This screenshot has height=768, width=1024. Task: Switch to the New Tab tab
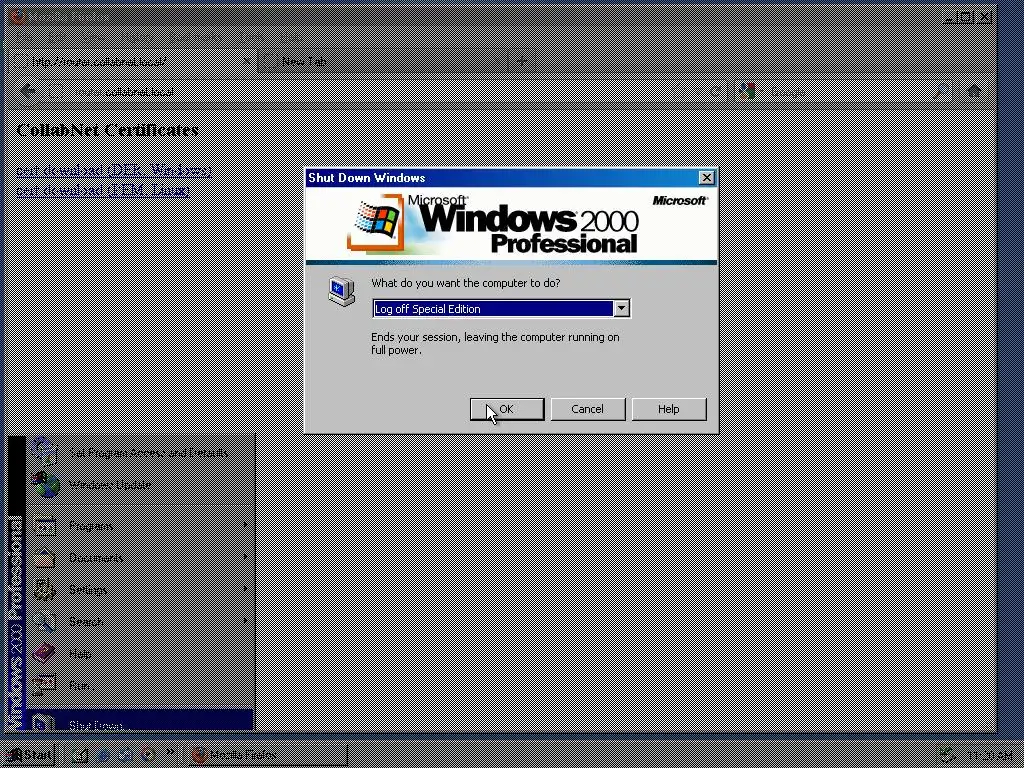[383, 61]
